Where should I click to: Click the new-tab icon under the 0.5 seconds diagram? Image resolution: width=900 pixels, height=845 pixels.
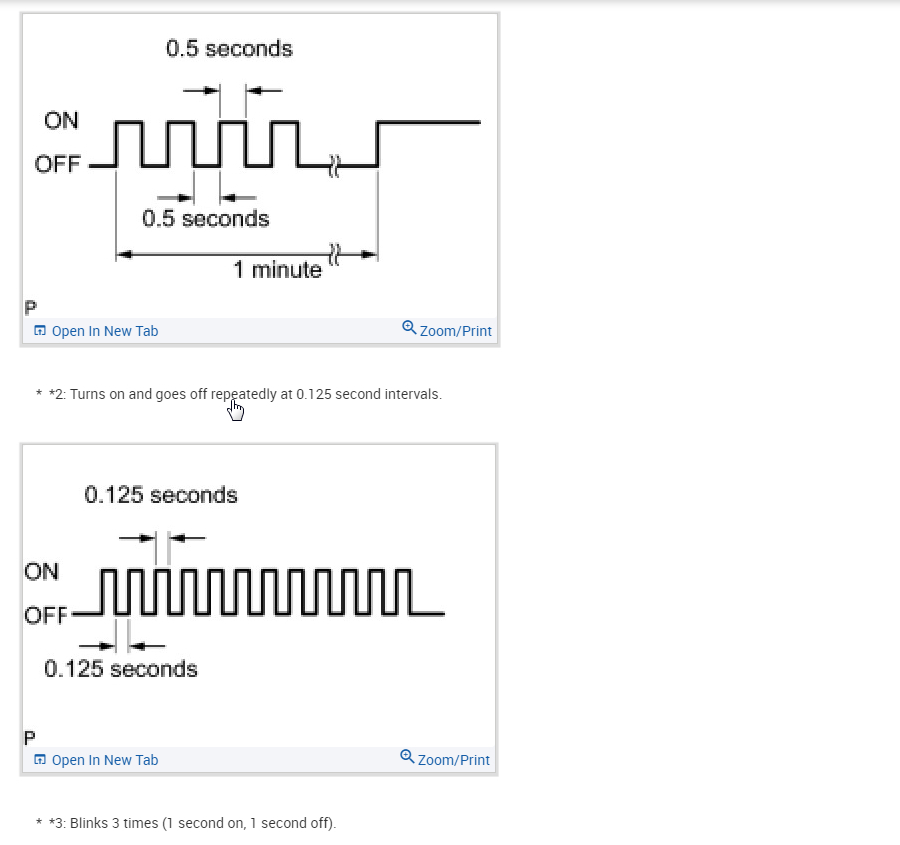(x=40, y=331)
